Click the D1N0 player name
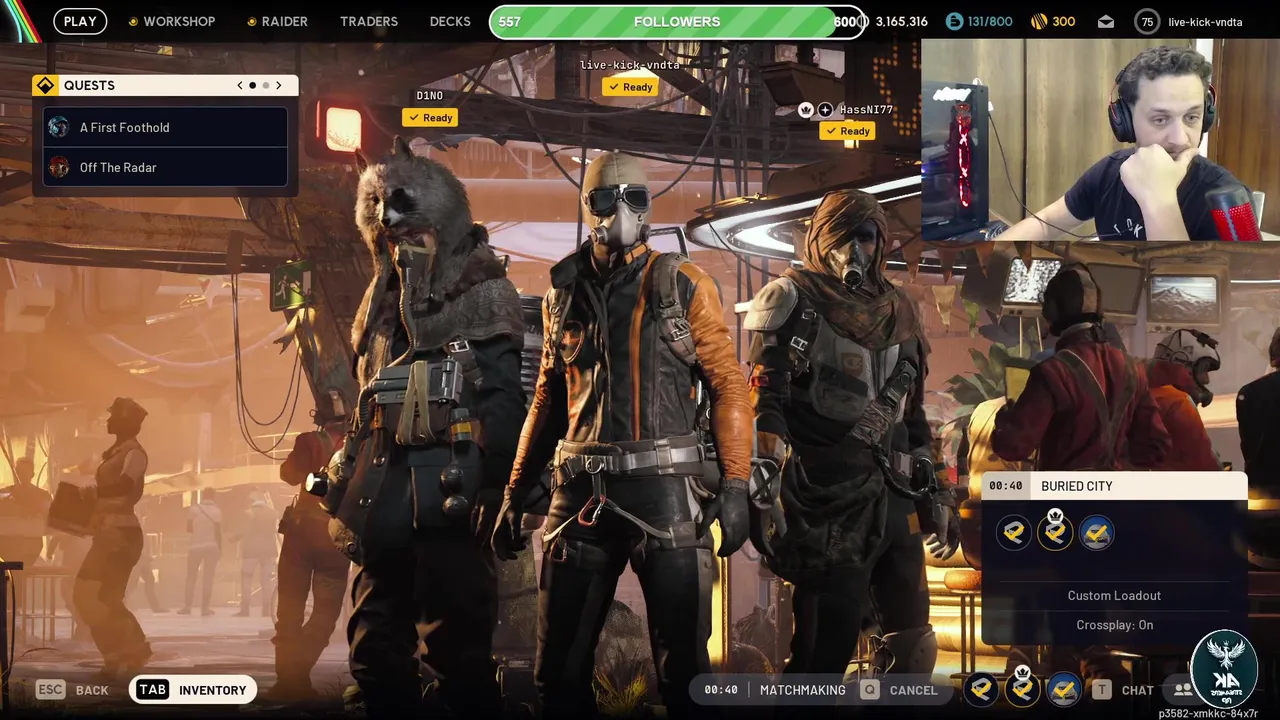 [x=429, y=95]
